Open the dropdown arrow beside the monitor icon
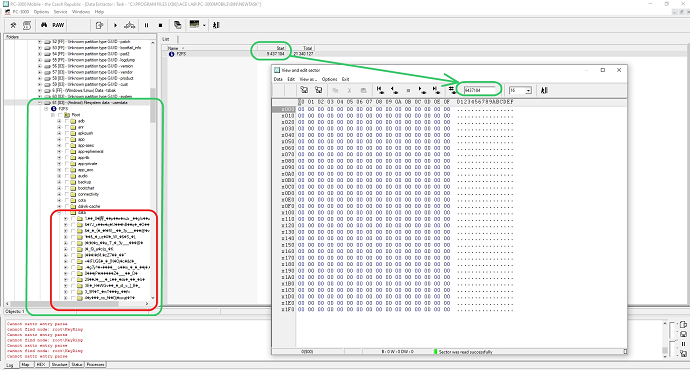Image resolution: width=690 pixels, height=370 pixels. (204, 25)
